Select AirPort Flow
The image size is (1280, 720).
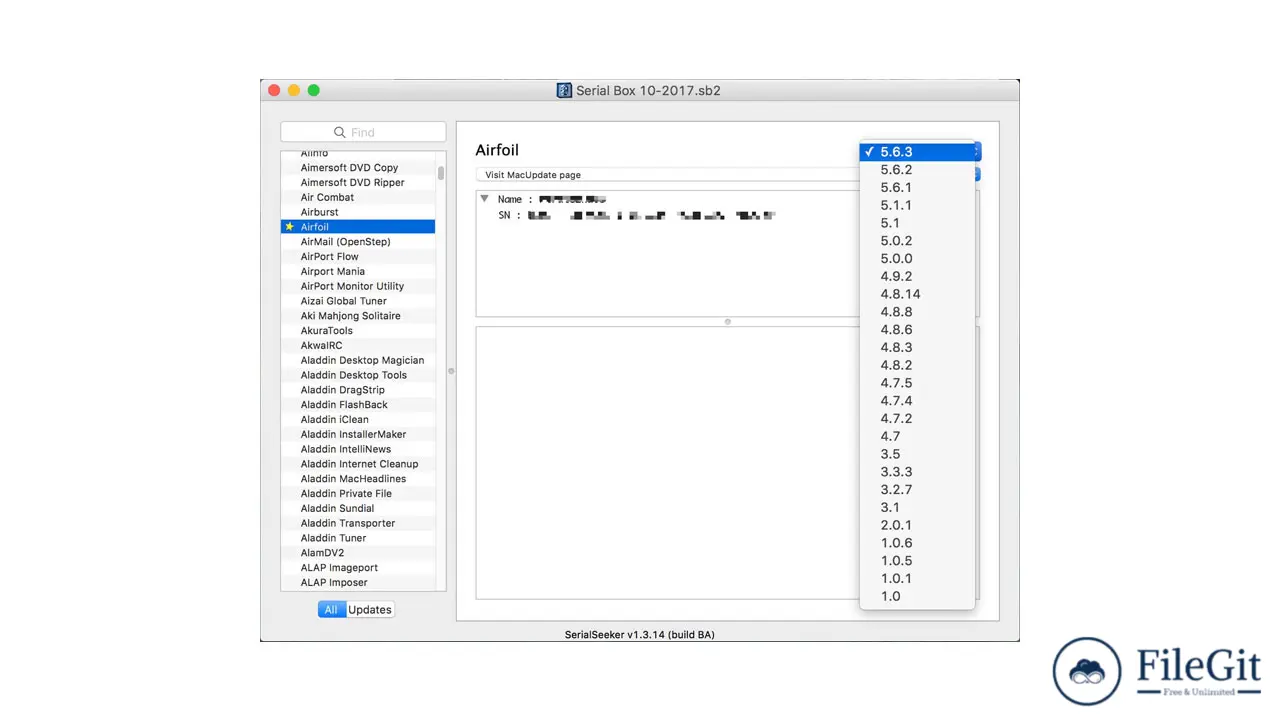[358, 256]
